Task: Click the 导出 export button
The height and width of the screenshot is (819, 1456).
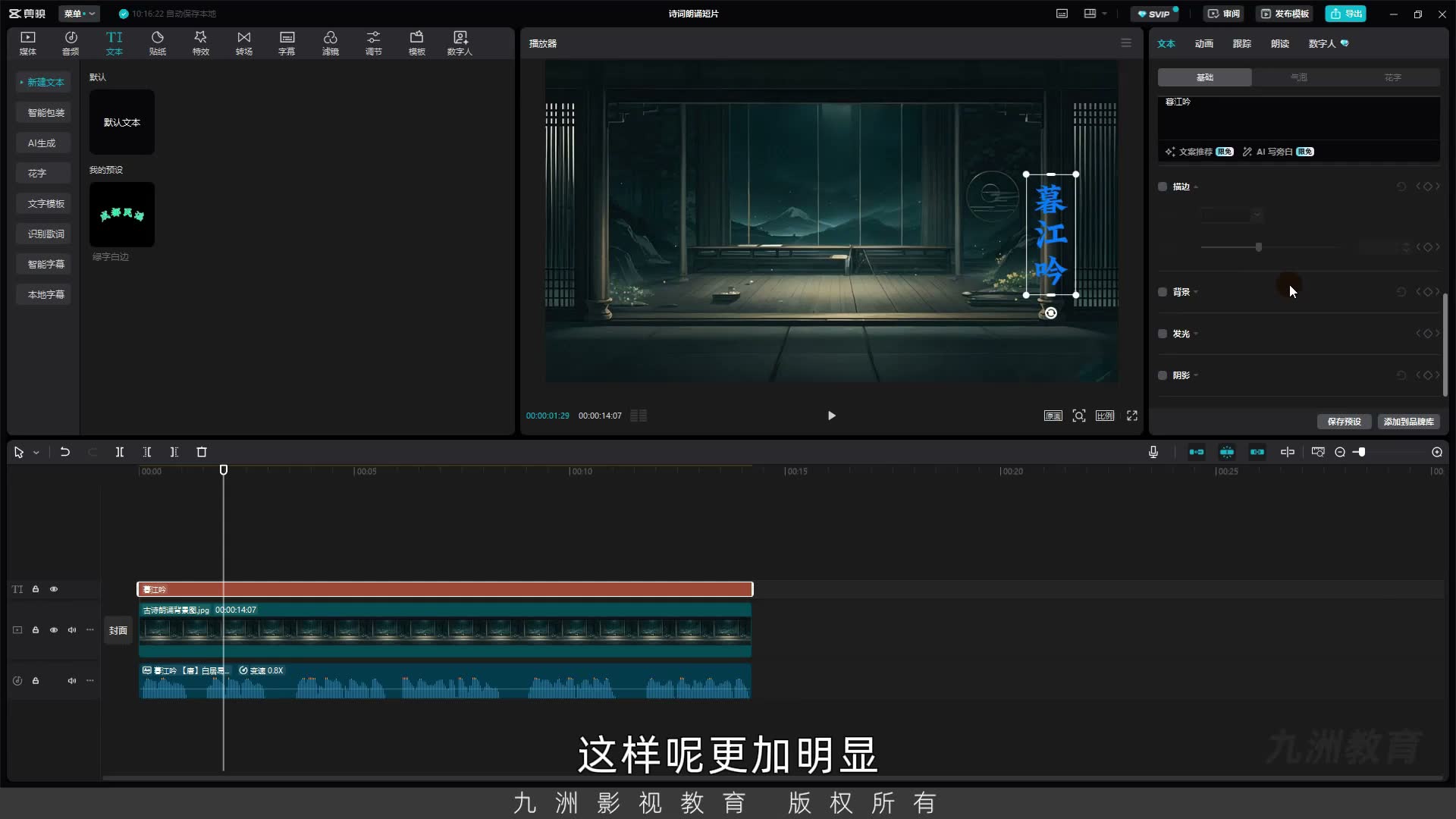Action: click(x=1346, y=14)
